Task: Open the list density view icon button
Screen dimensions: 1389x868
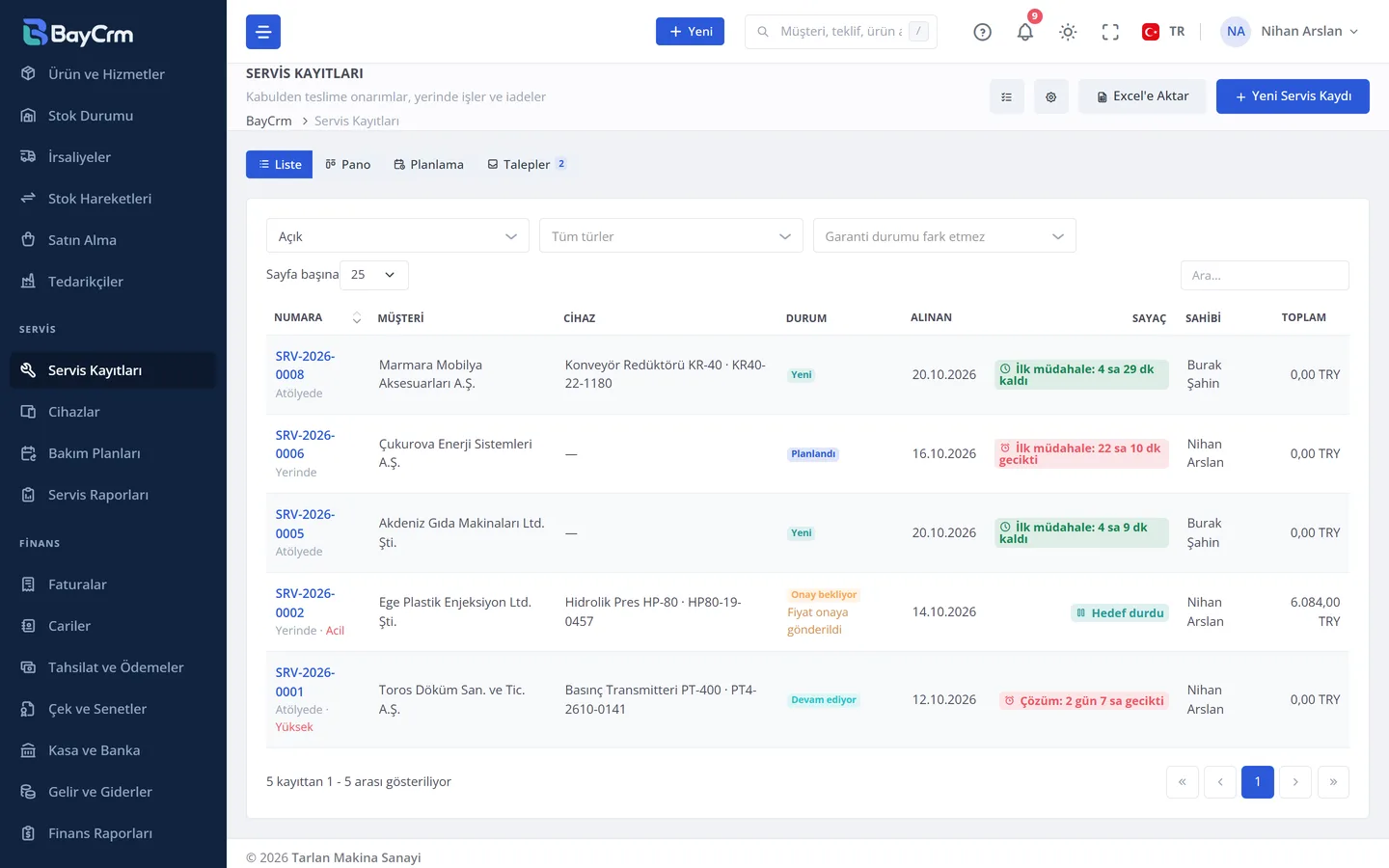Action: (1007, 96)
